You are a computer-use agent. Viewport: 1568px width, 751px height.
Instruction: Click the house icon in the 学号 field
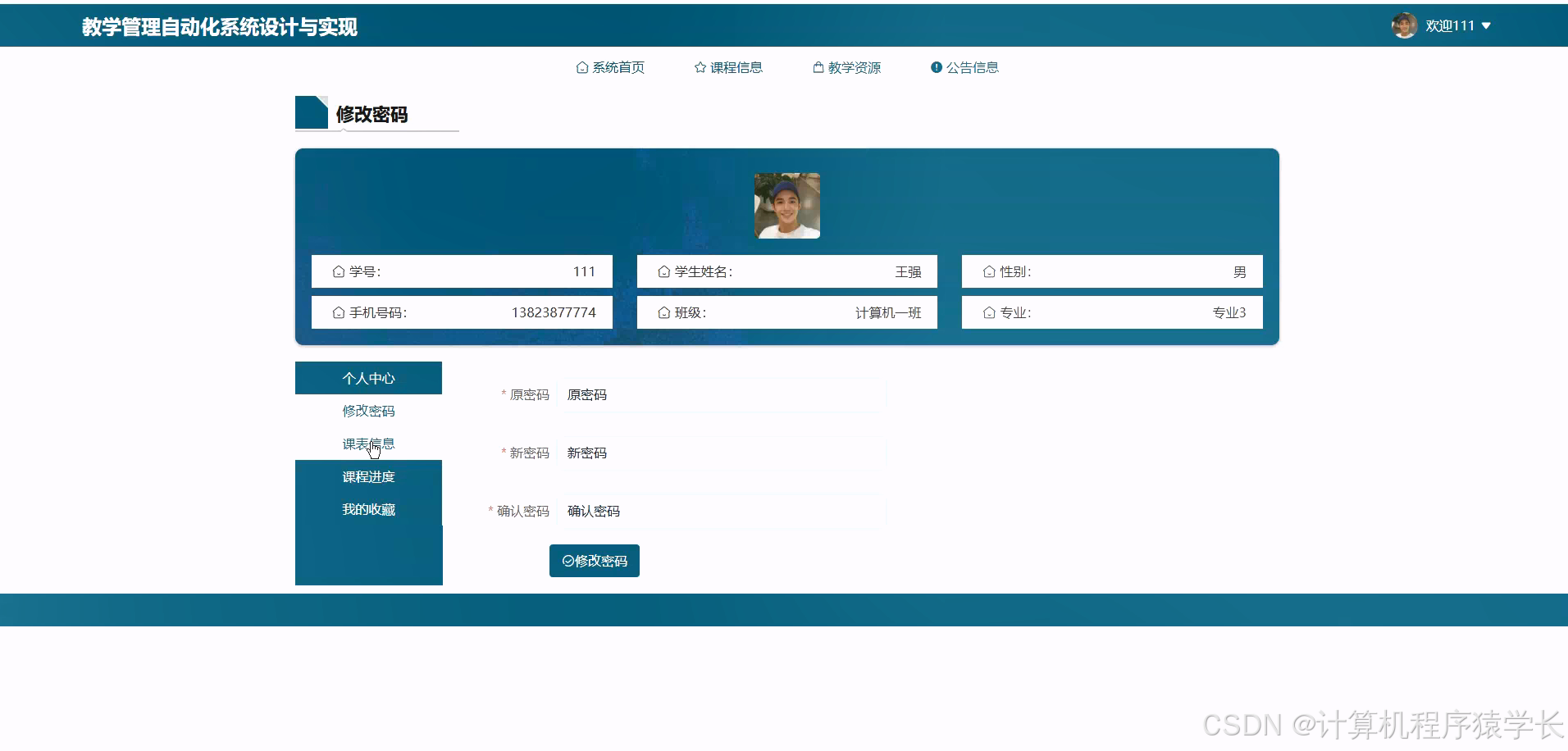[x=337, y=271]
